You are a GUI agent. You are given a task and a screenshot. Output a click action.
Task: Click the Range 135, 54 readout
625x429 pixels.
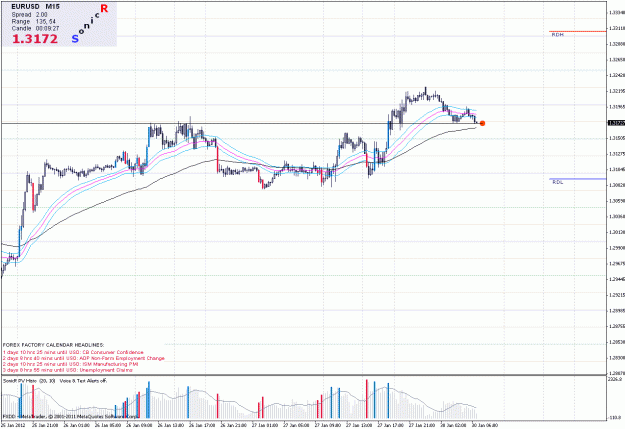34,22
